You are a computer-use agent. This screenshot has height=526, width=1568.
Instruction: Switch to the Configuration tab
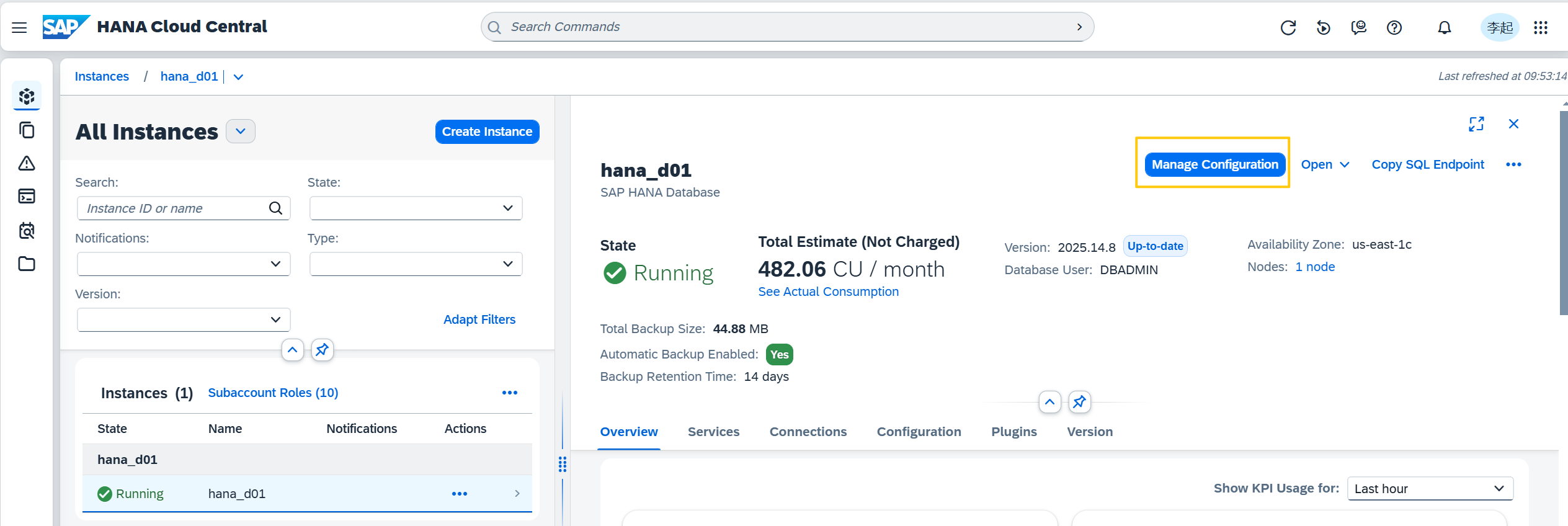point(919,432)
